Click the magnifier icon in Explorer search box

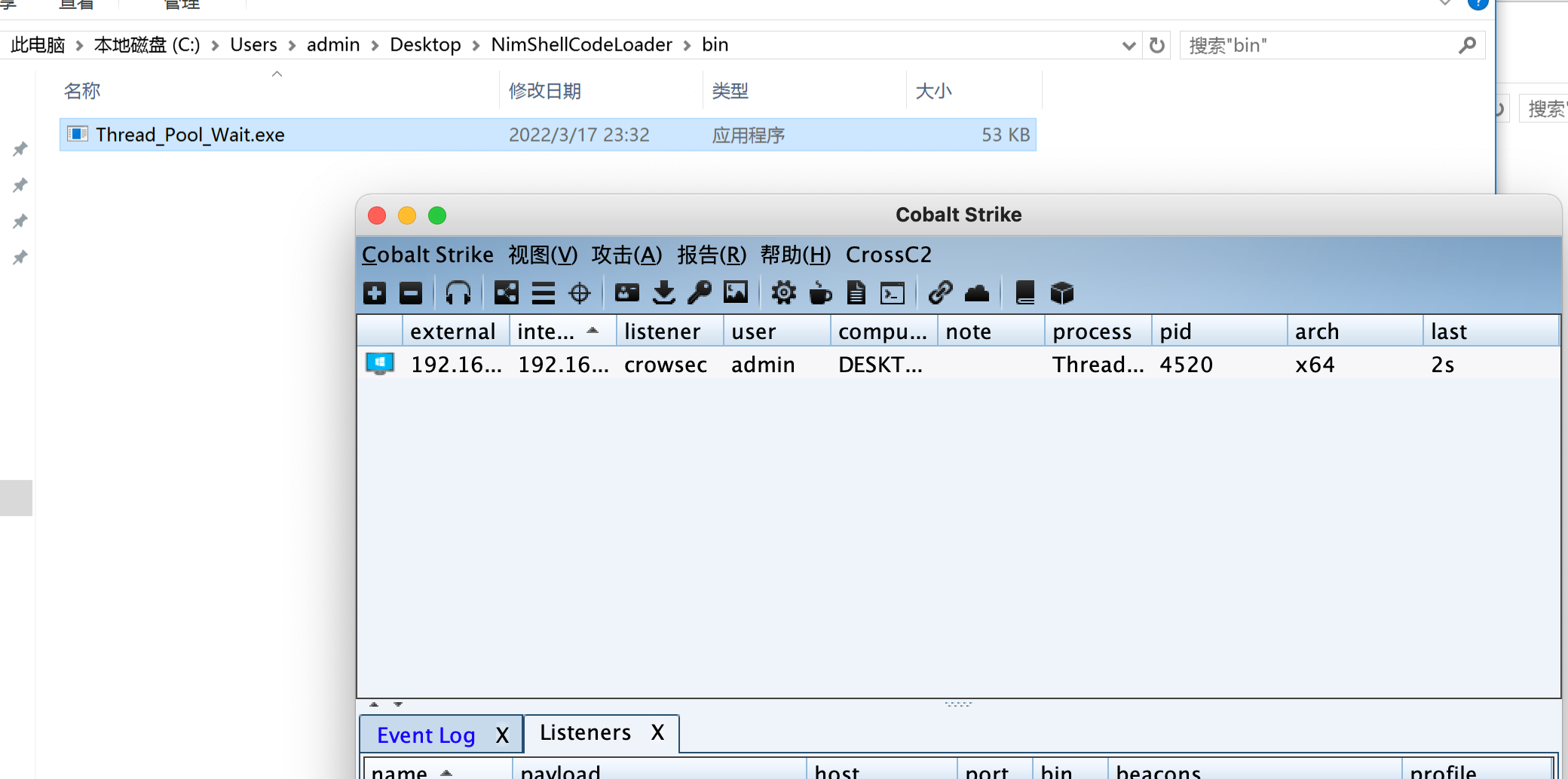[1467, 45]
